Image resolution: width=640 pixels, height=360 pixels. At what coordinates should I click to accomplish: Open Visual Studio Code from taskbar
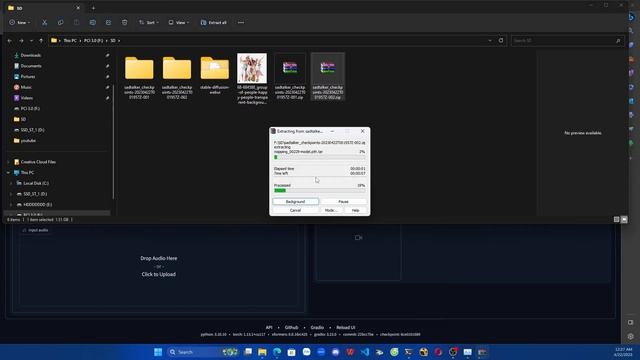click(x=364, y=352)
